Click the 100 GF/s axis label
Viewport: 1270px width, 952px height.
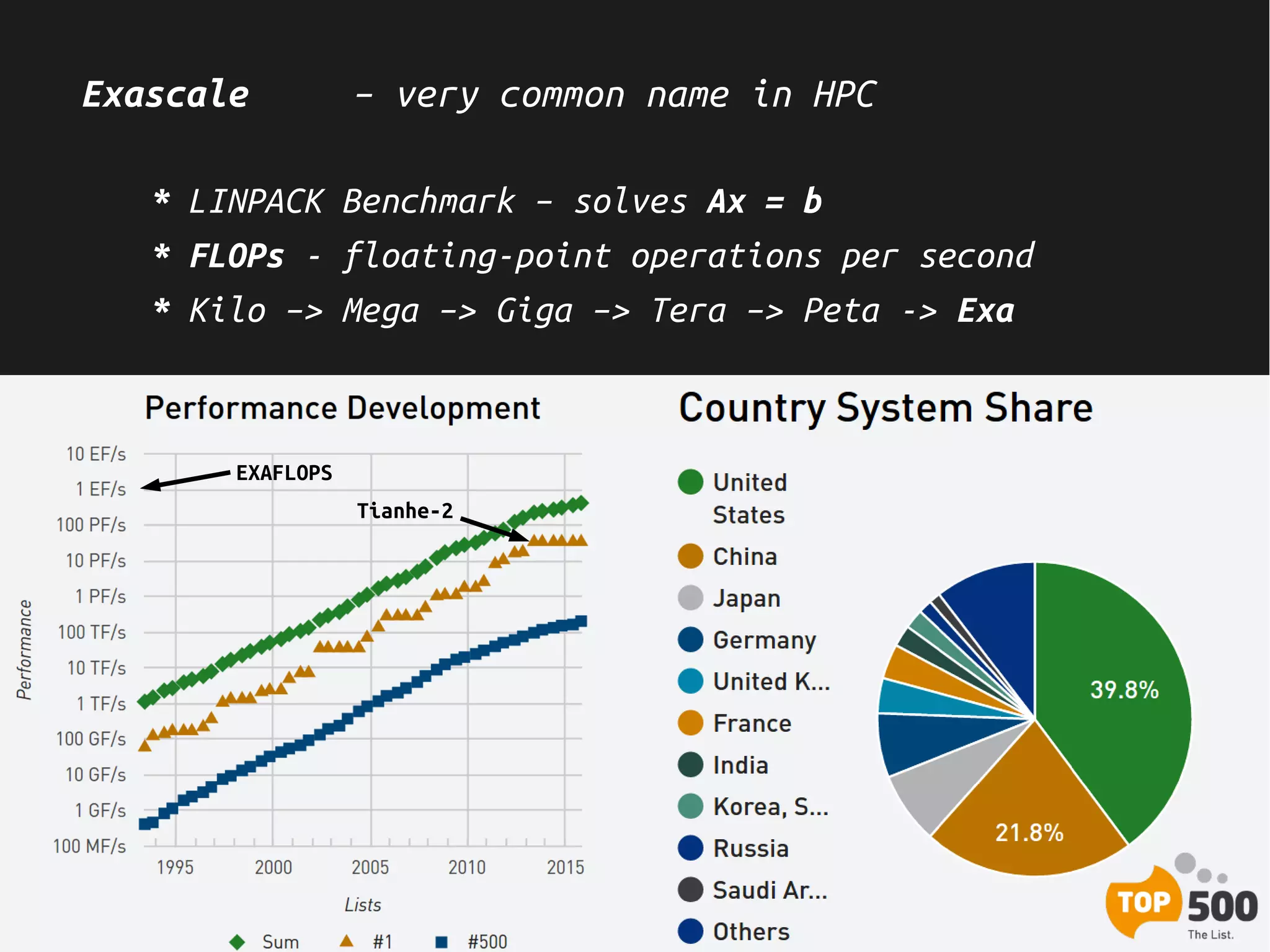coord(91,739)
